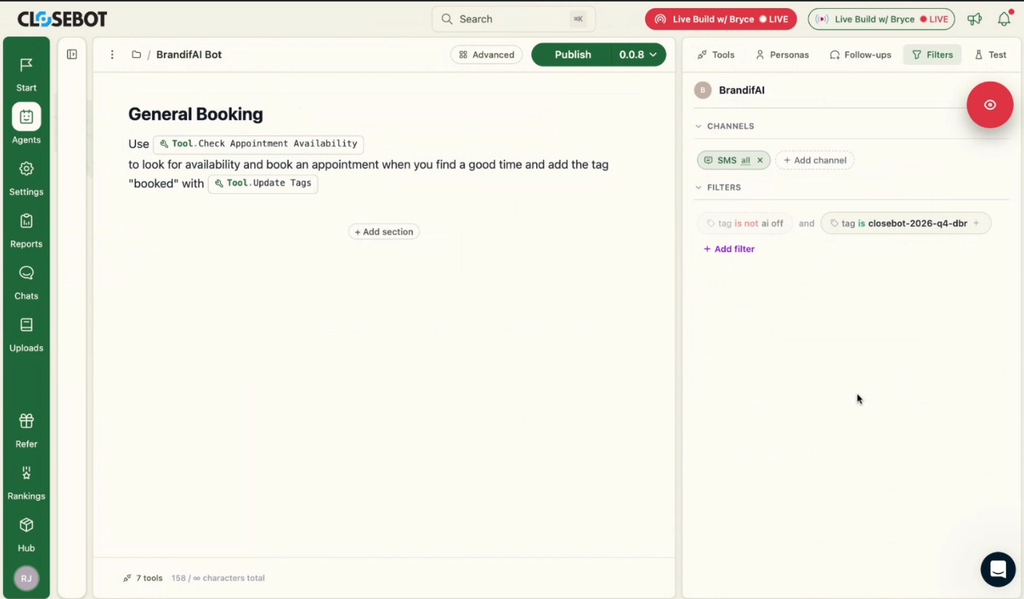The image size is (1024, 599).
Task: Publish the bot
Action: [x=573, y=55]
